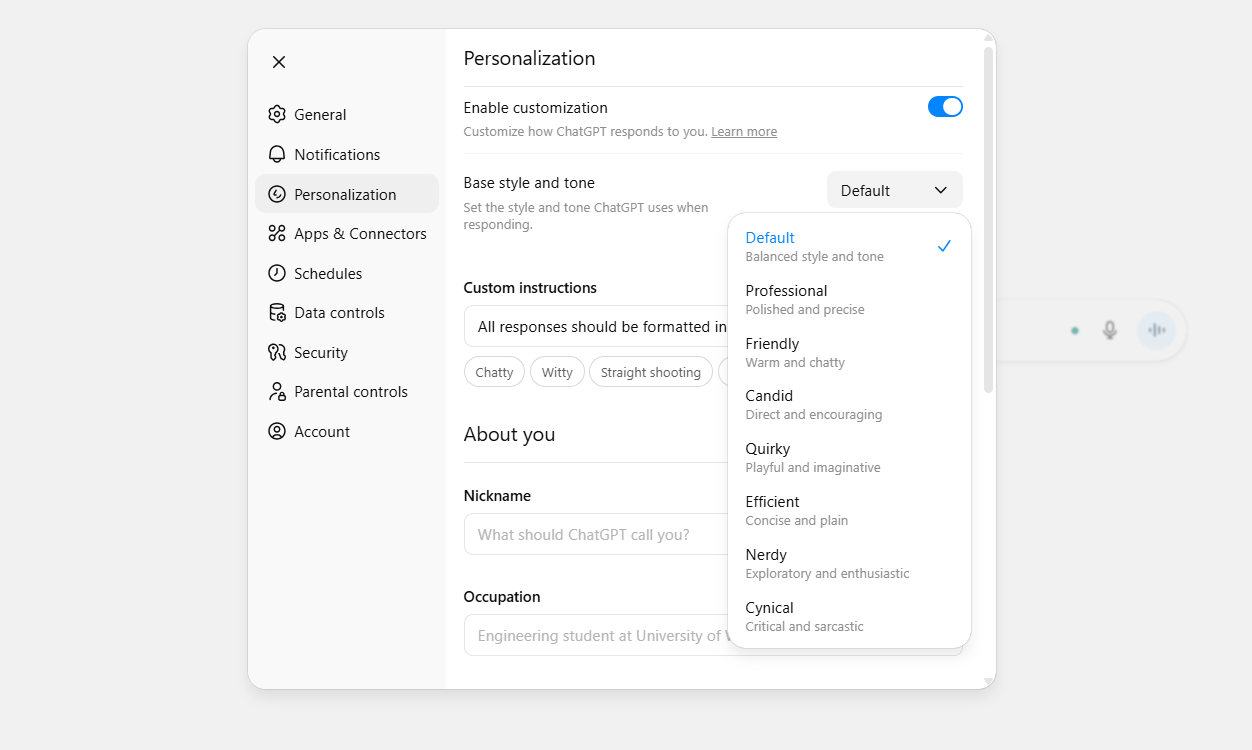The height and width of the screenshot is (750, 1252).
Task: Click the microphone icon behind dialog
Action: click(x=1109, y=330)
